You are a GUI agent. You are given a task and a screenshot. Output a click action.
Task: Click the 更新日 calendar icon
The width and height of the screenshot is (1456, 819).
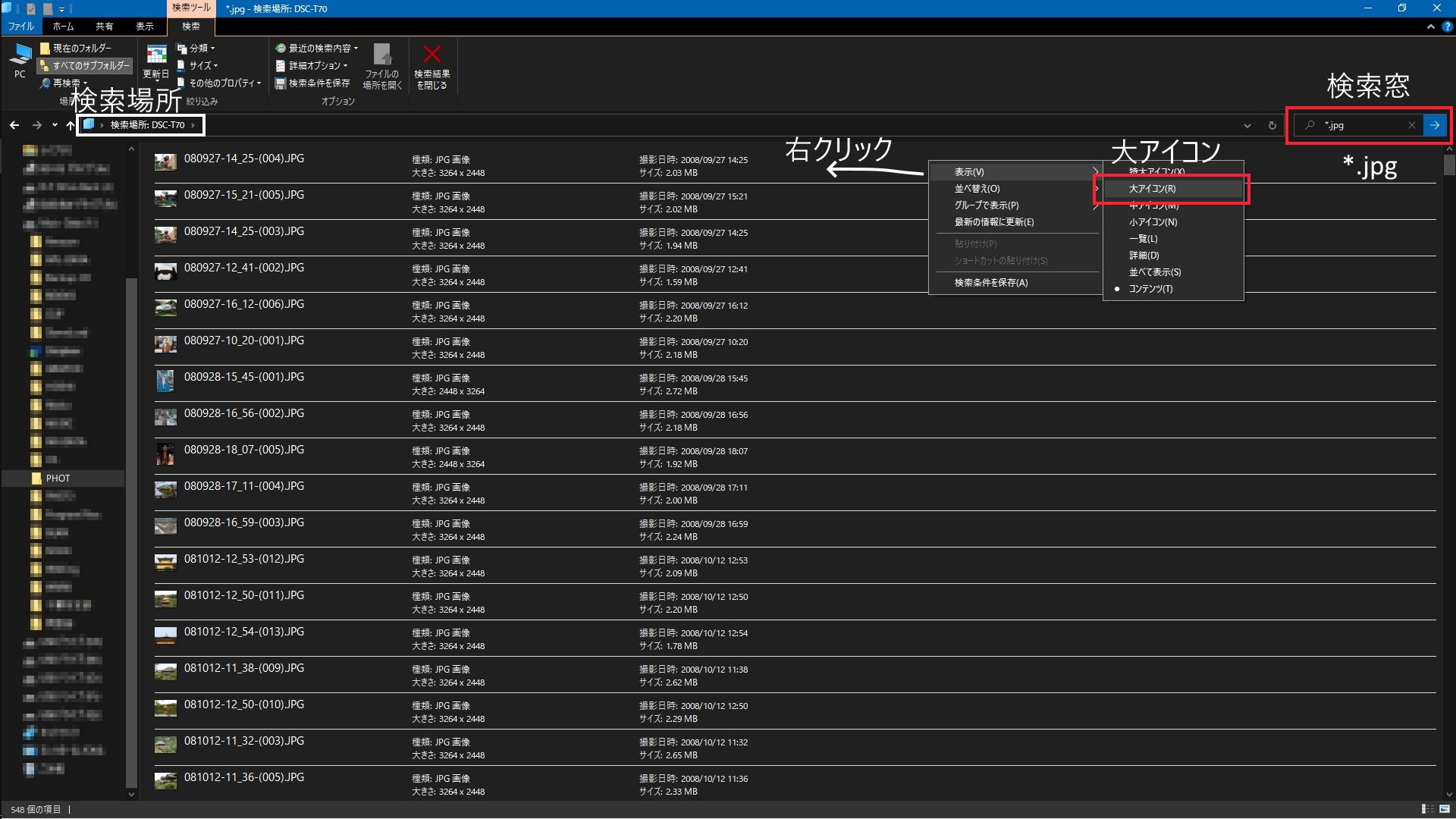tap(156, 56)
